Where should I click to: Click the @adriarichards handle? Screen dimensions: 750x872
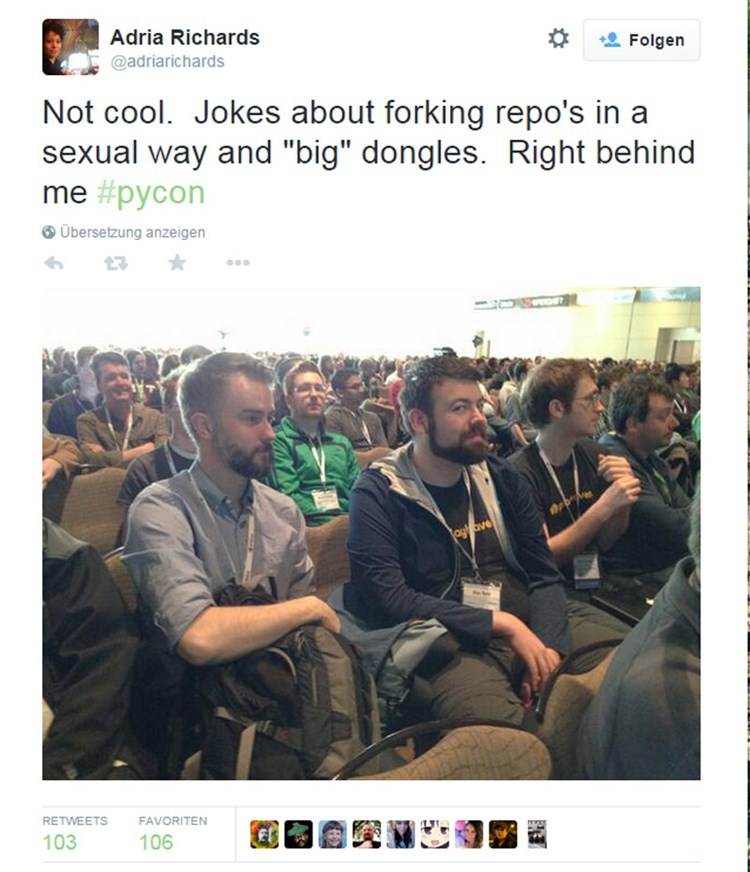coord(167,61)
